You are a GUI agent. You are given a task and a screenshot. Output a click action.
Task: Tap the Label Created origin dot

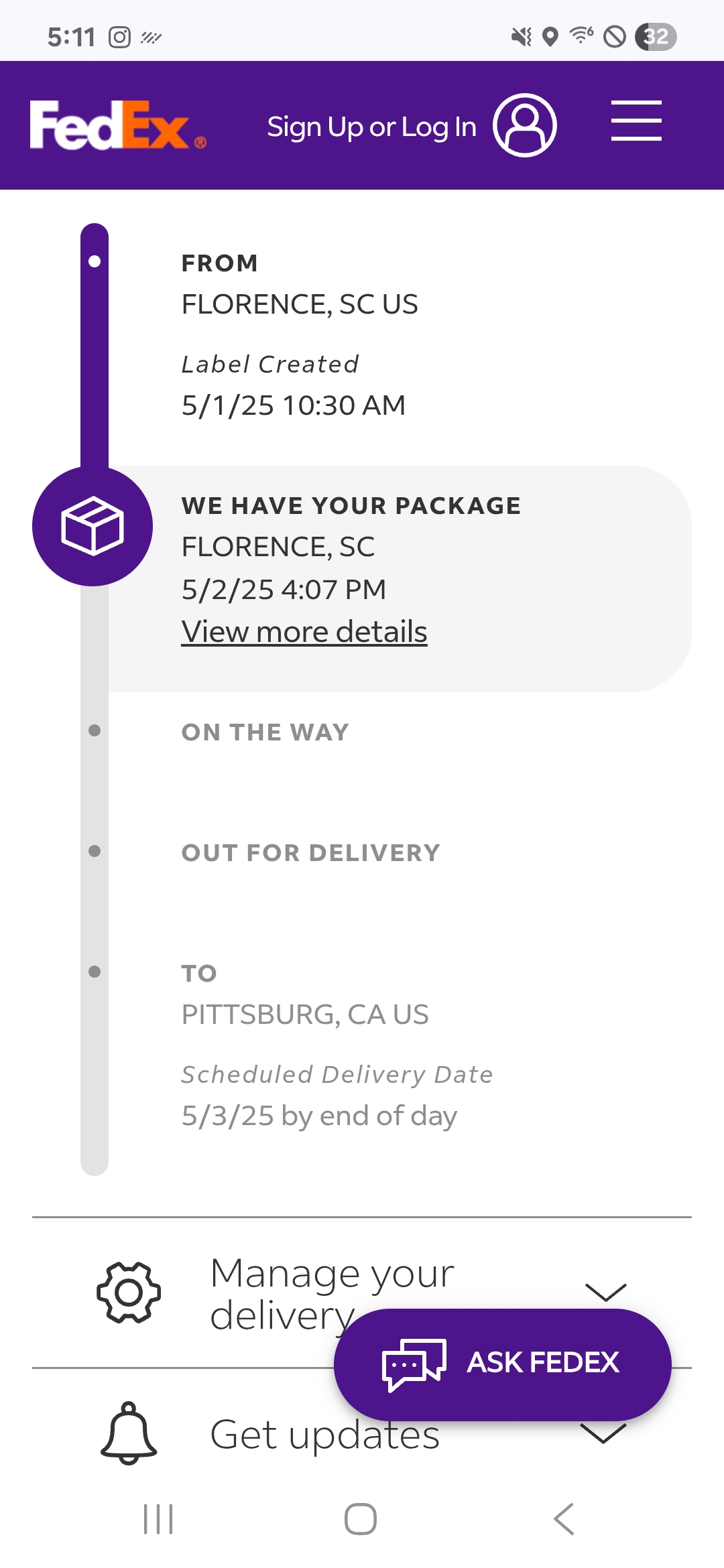point(95,261)
